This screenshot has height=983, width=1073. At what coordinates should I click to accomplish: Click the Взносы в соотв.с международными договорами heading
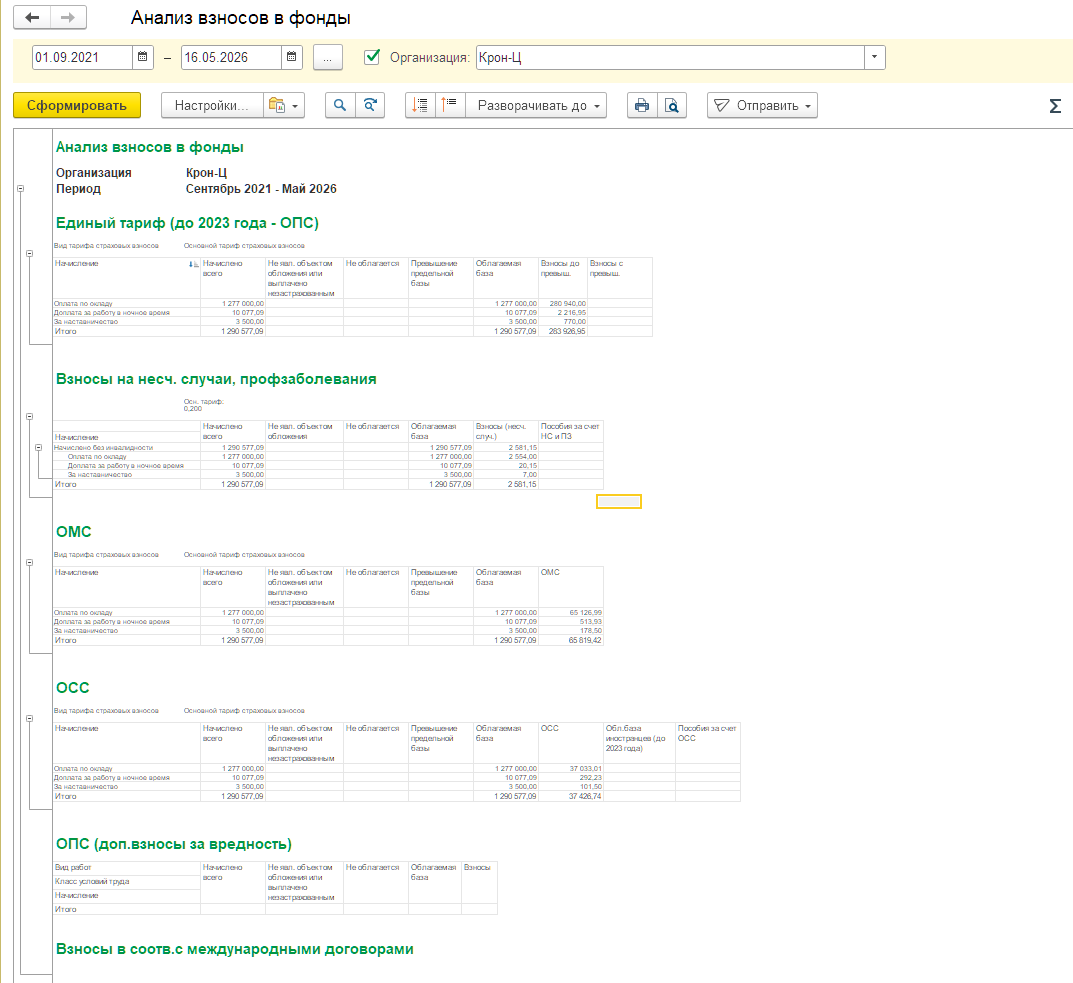[235, 949]
